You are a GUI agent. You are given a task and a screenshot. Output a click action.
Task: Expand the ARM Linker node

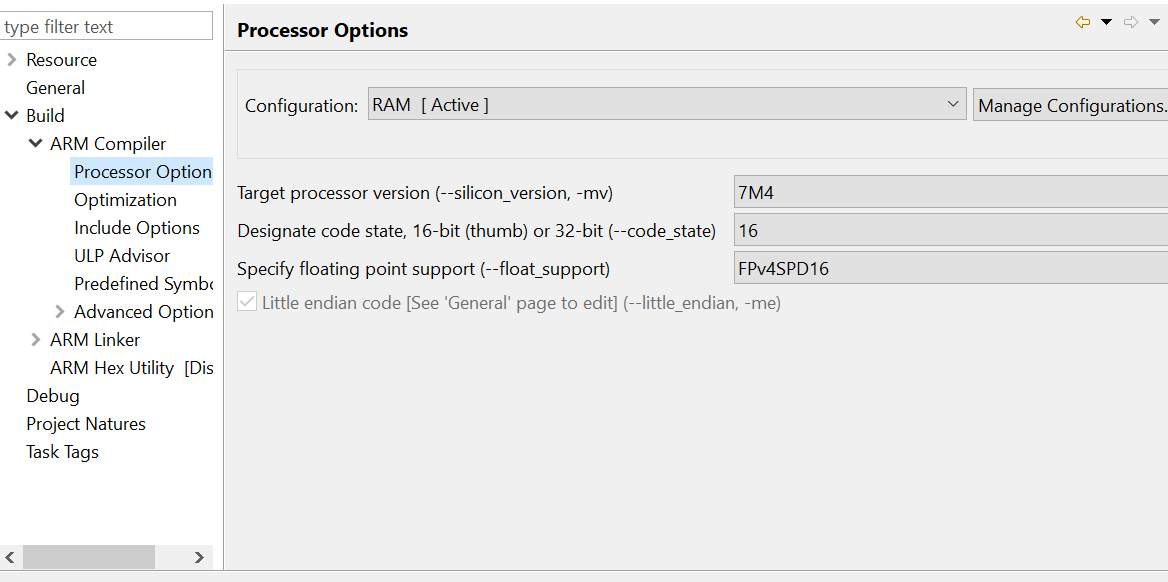pyautogui.click(x=35, y=340)
